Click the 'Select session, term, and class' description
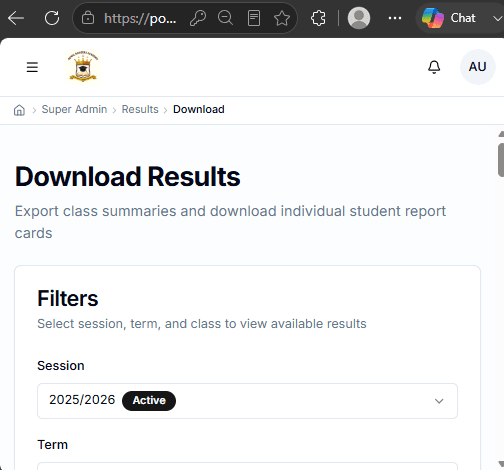504x470 pixels. (202, 324)
